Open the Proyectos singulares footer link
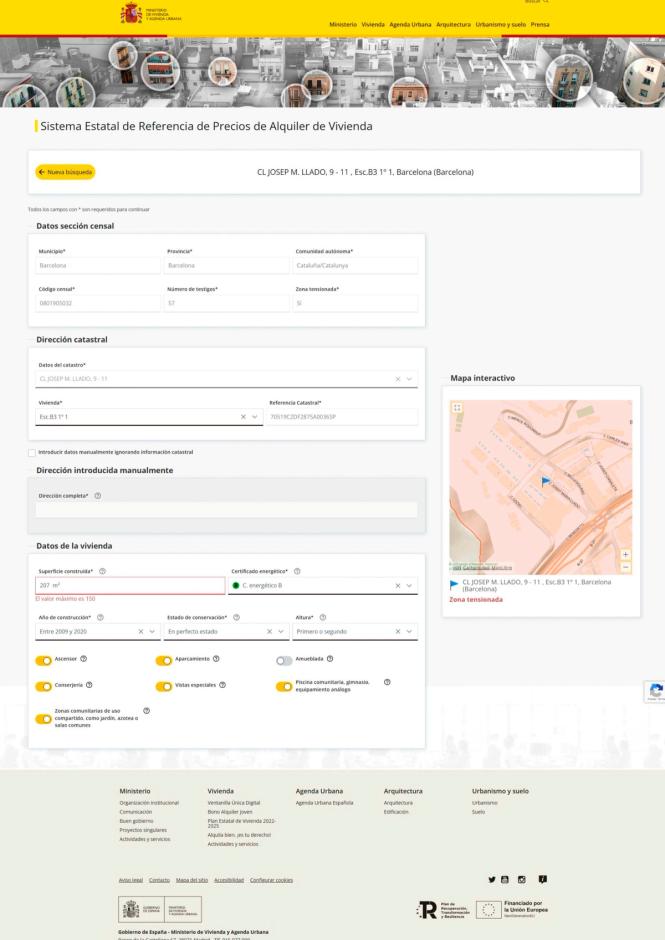The width and height of the screenshot is (665, 940). 143,830
